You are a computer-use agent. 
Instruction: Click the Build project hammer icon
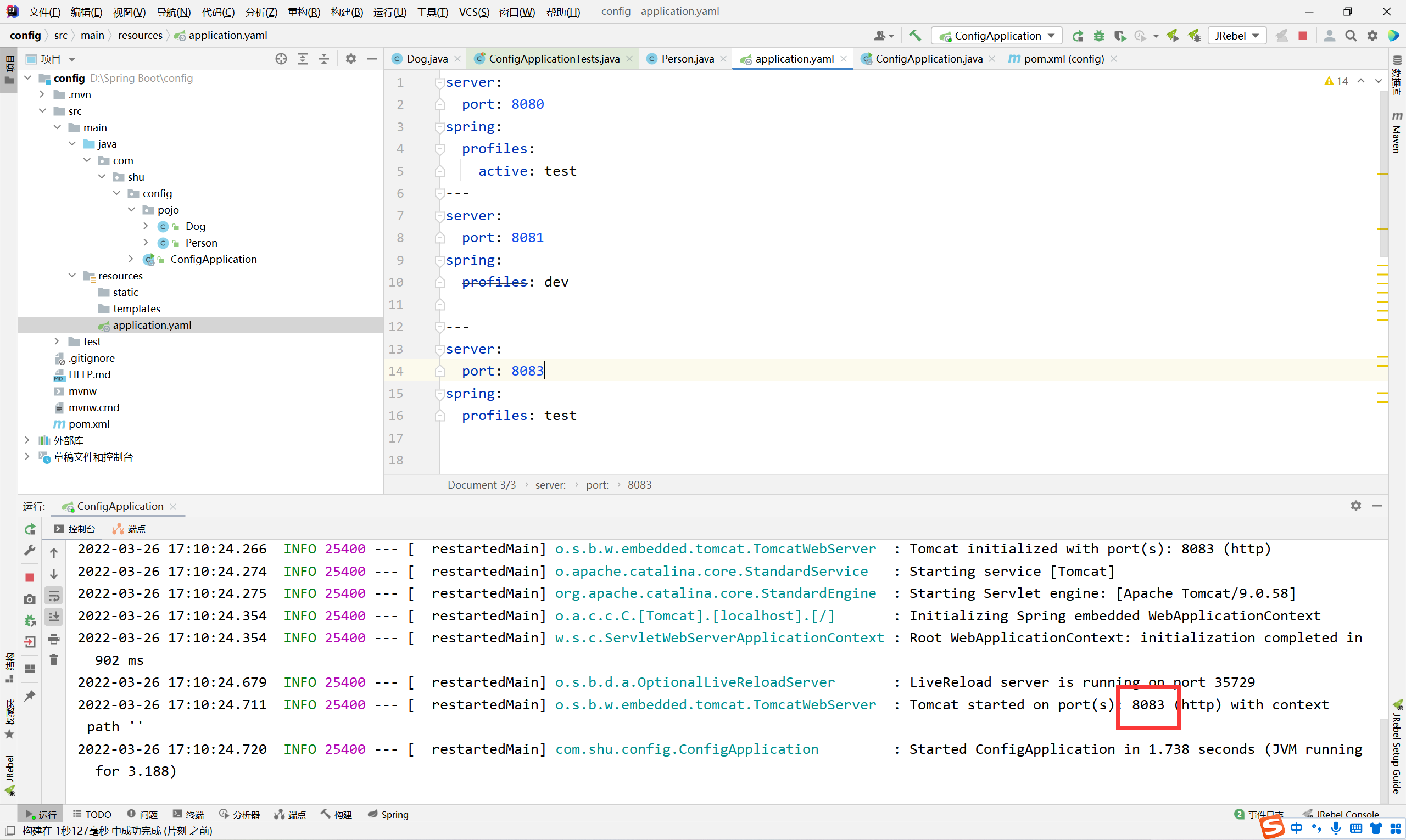[x=915, y=36]
